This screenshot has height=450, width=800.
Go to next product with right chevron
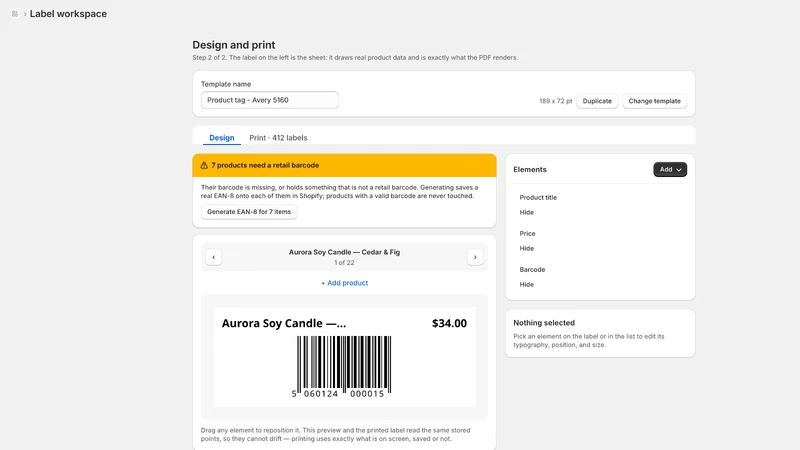pos(475,257)
